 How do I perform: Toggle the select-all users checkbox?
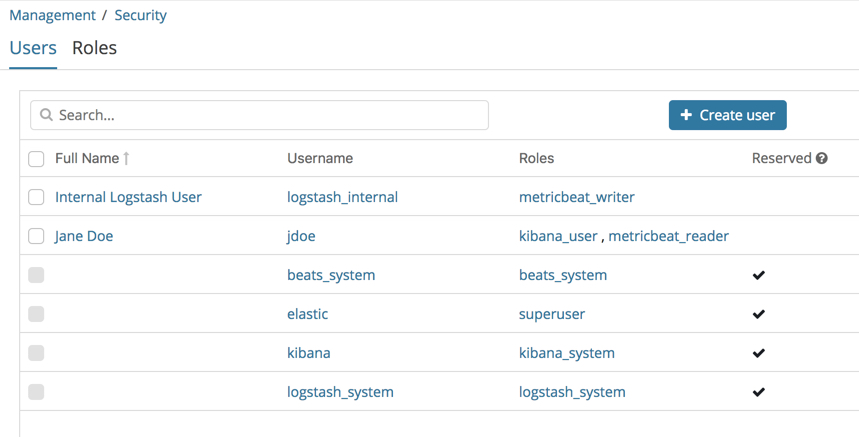[36, 159]
